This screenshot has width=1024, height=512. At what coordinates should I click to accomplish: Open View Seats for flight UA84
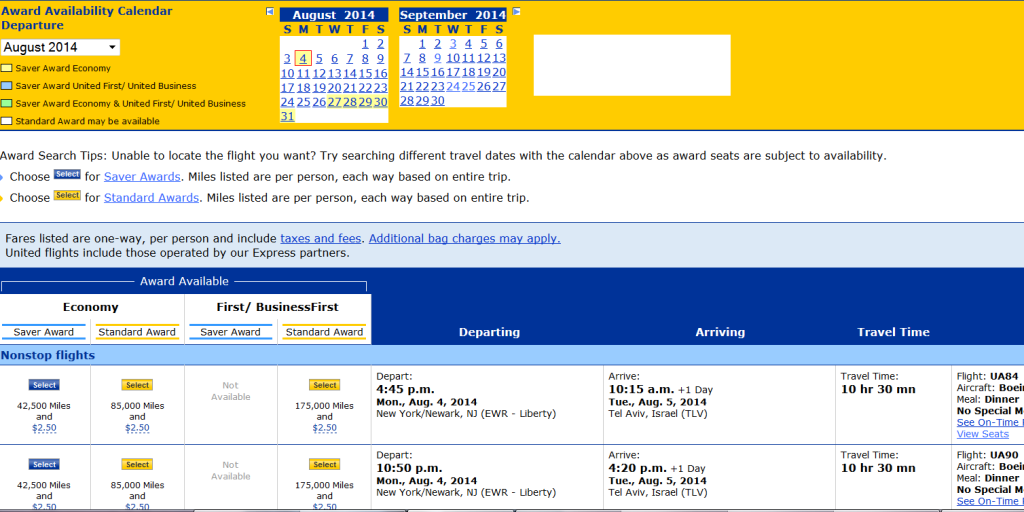click(983, 434)
